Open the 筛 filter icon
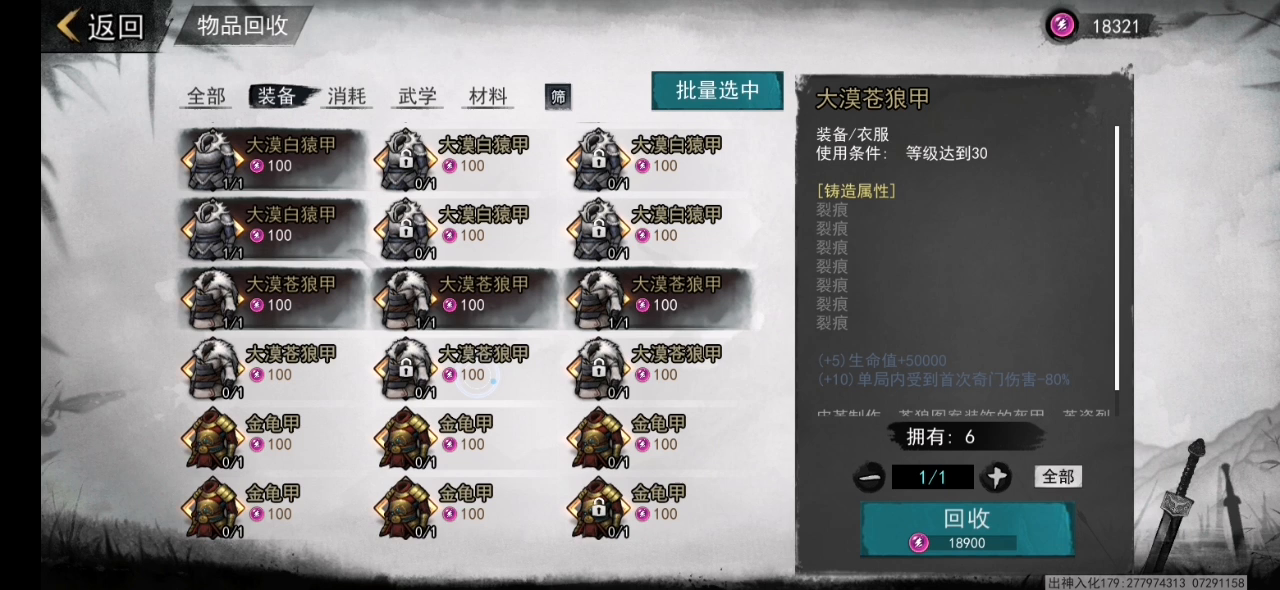This screenshot has width=1280, height=590. tap(558, 96)
